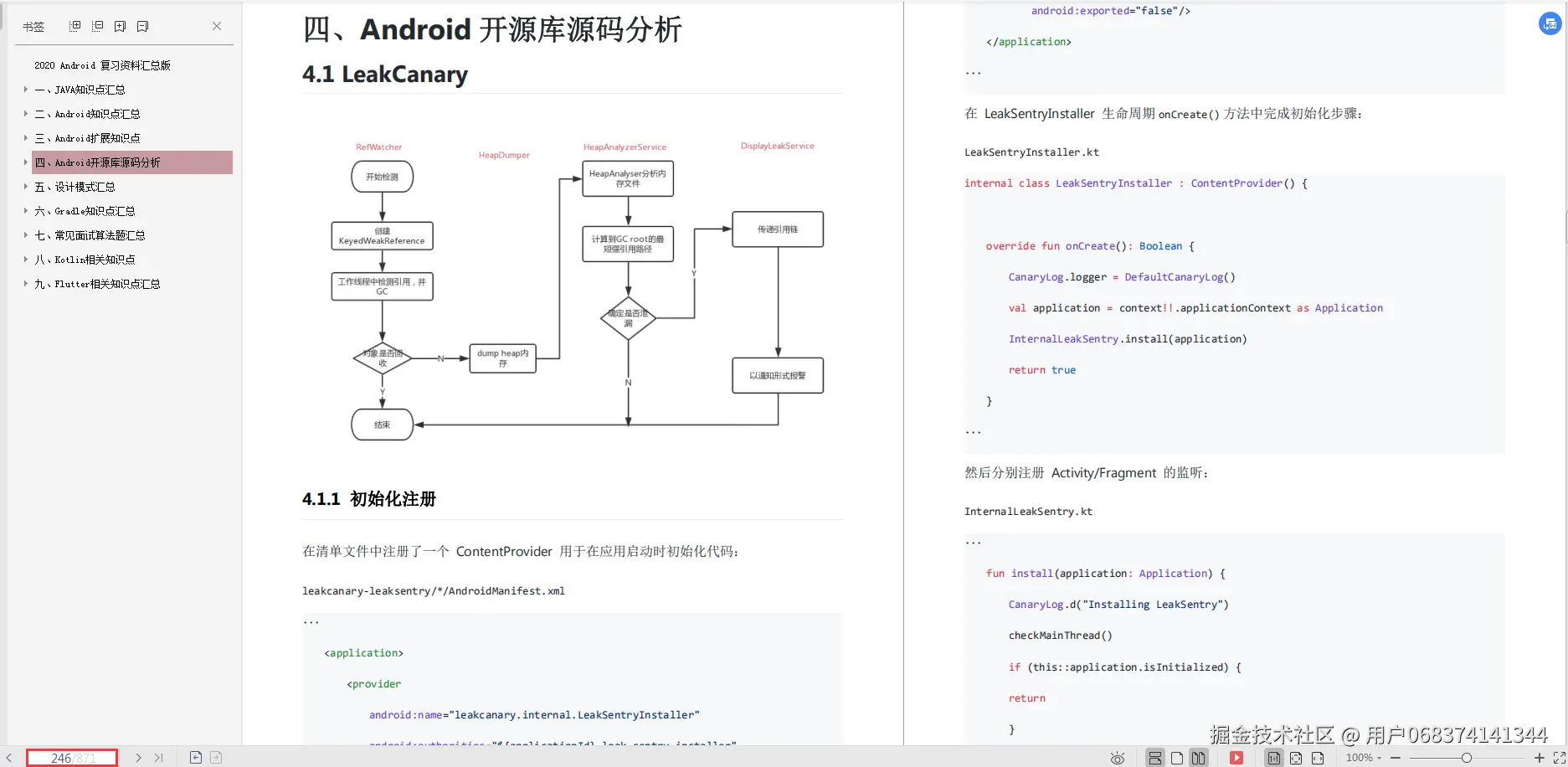Switch to two-page view
This screenshot has width=1568, height=767.
tap(1199, 758)
